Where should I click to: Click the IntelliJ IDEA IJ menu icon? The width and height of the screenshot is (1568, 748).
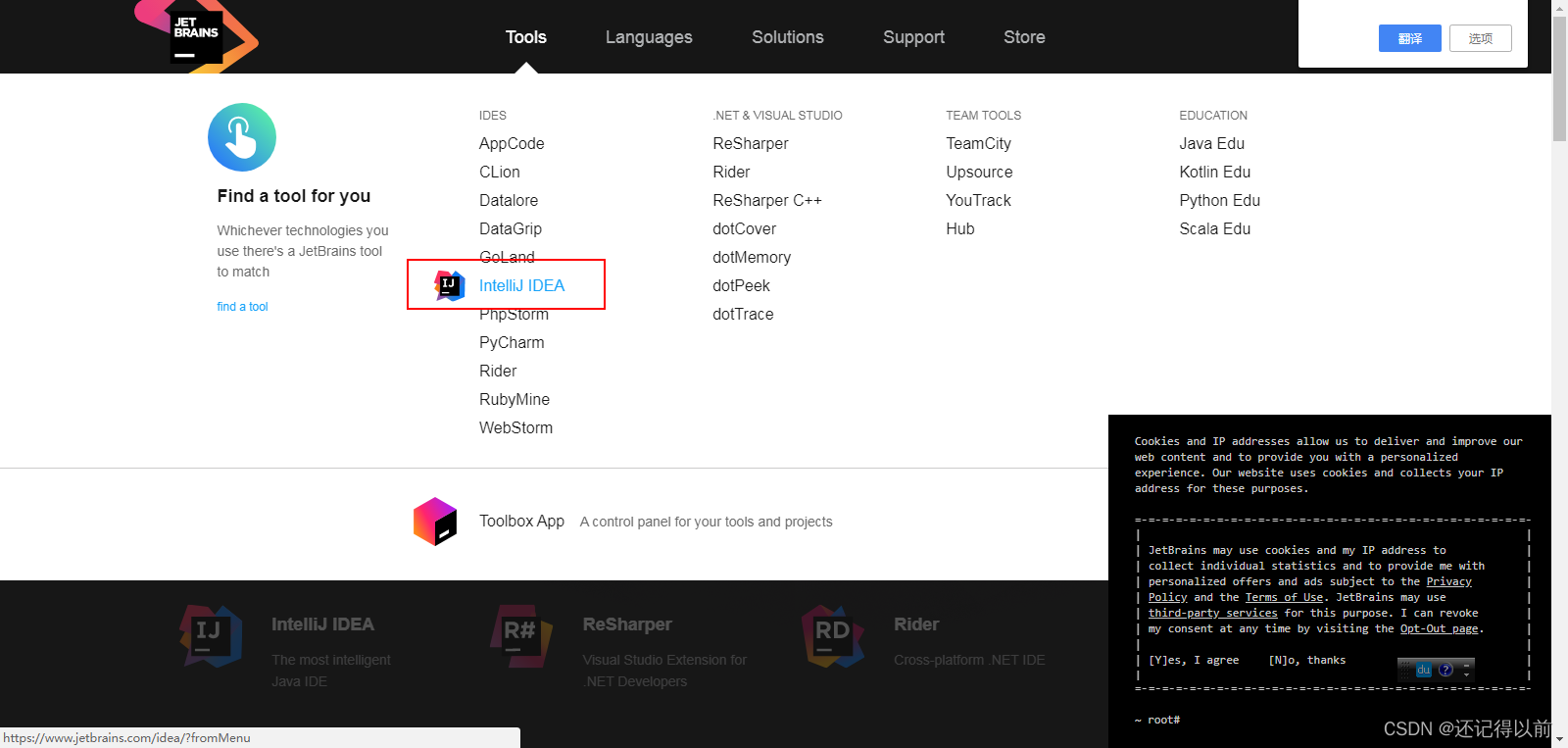click(x=449, y=285)
